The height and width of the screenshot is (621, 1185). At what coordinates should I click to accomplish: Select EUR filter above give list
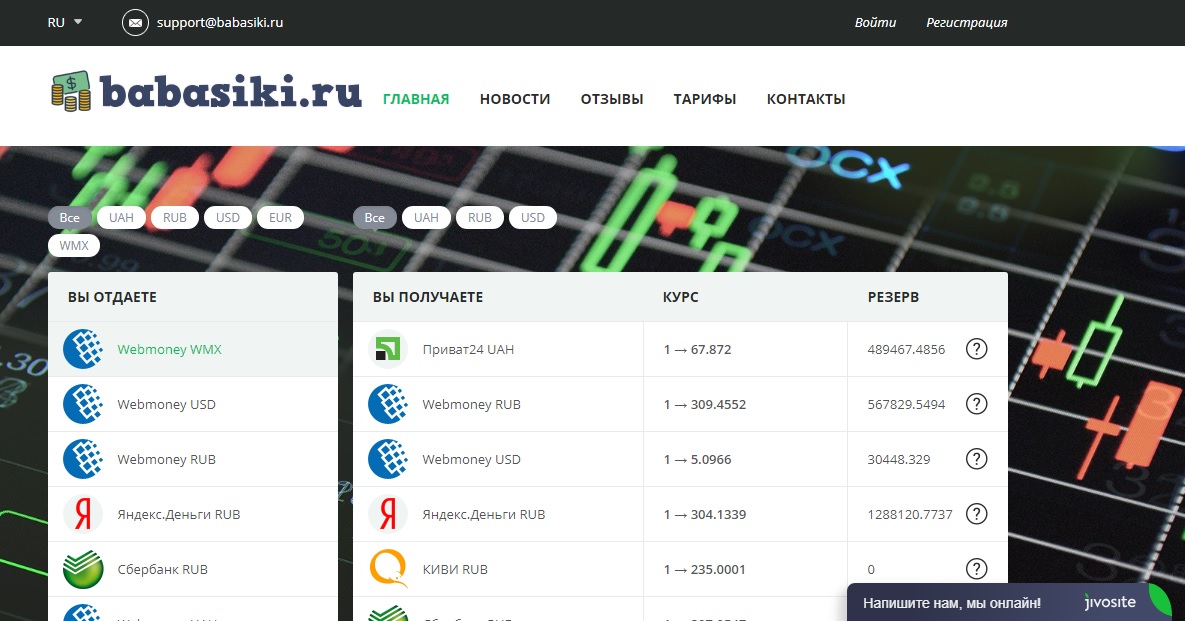point(280,218)
